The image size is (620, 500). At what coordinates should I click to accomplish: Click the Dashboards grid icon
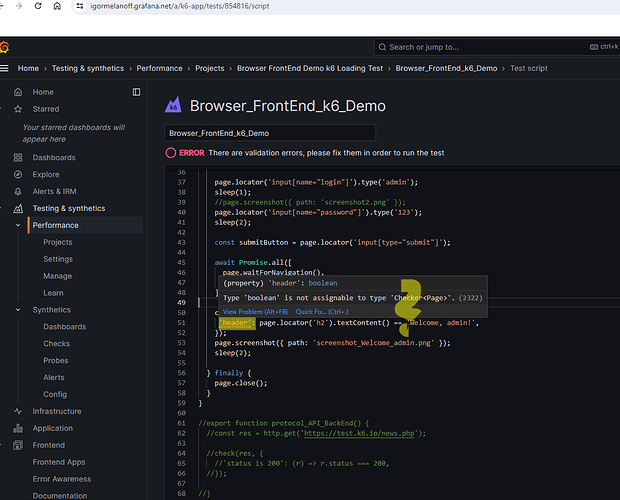(18, 158)
